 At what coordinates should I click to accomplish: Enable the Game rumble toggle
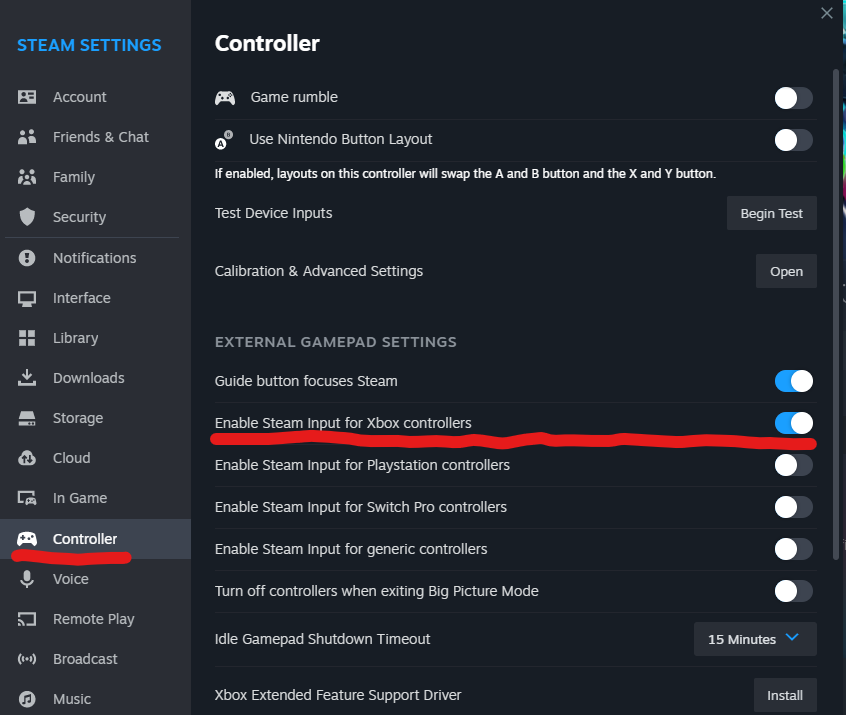[x=793, y=98]
